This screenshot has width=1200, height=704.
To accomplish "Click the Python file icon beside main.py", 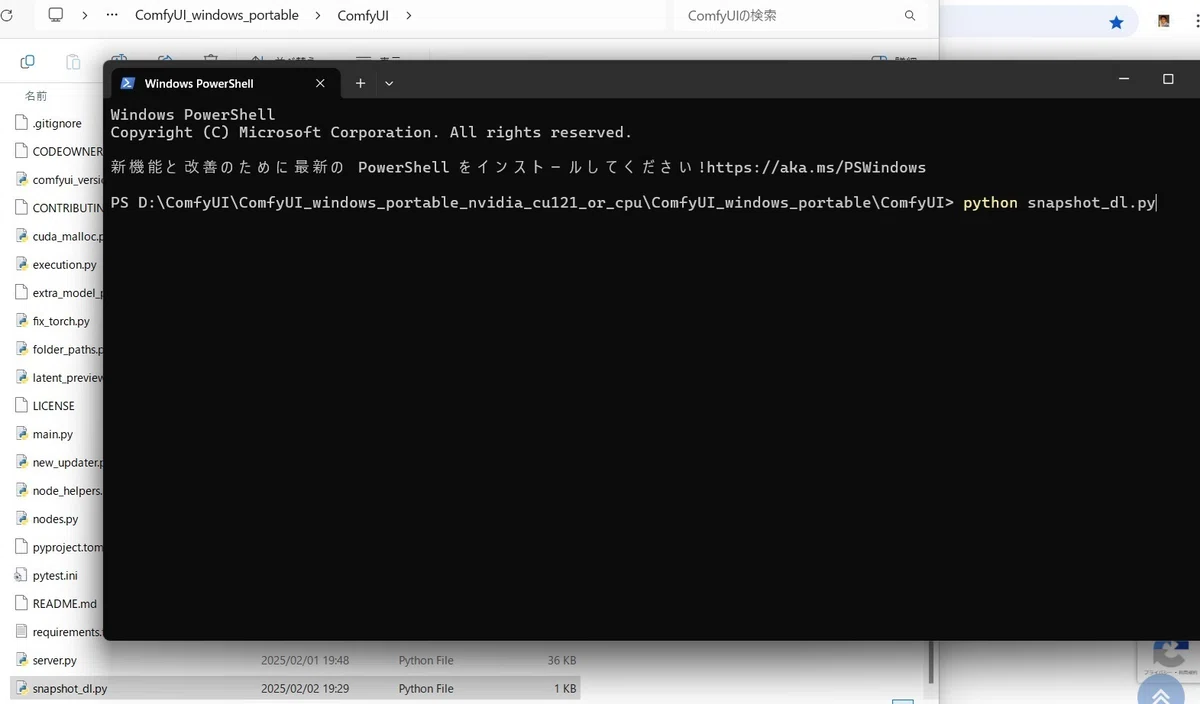I will (x=22, y=434).
